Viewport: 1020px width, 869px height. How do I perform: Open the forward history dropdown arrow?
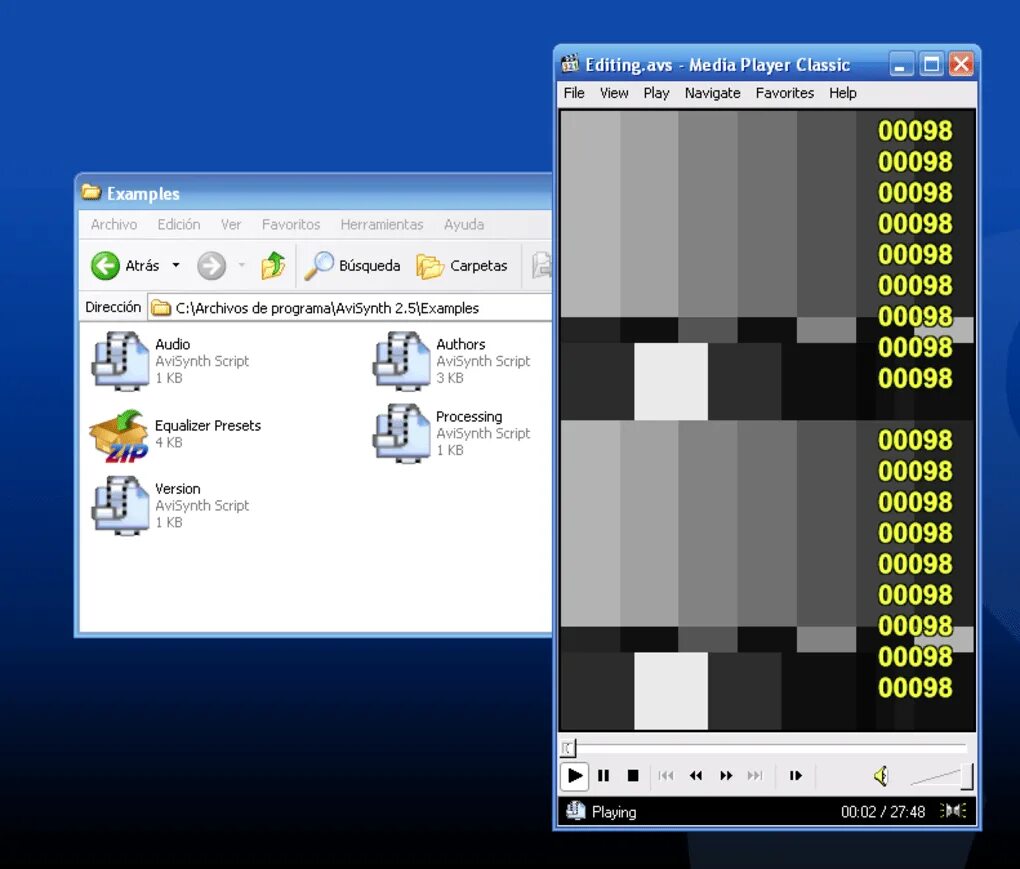click(242, 265)
